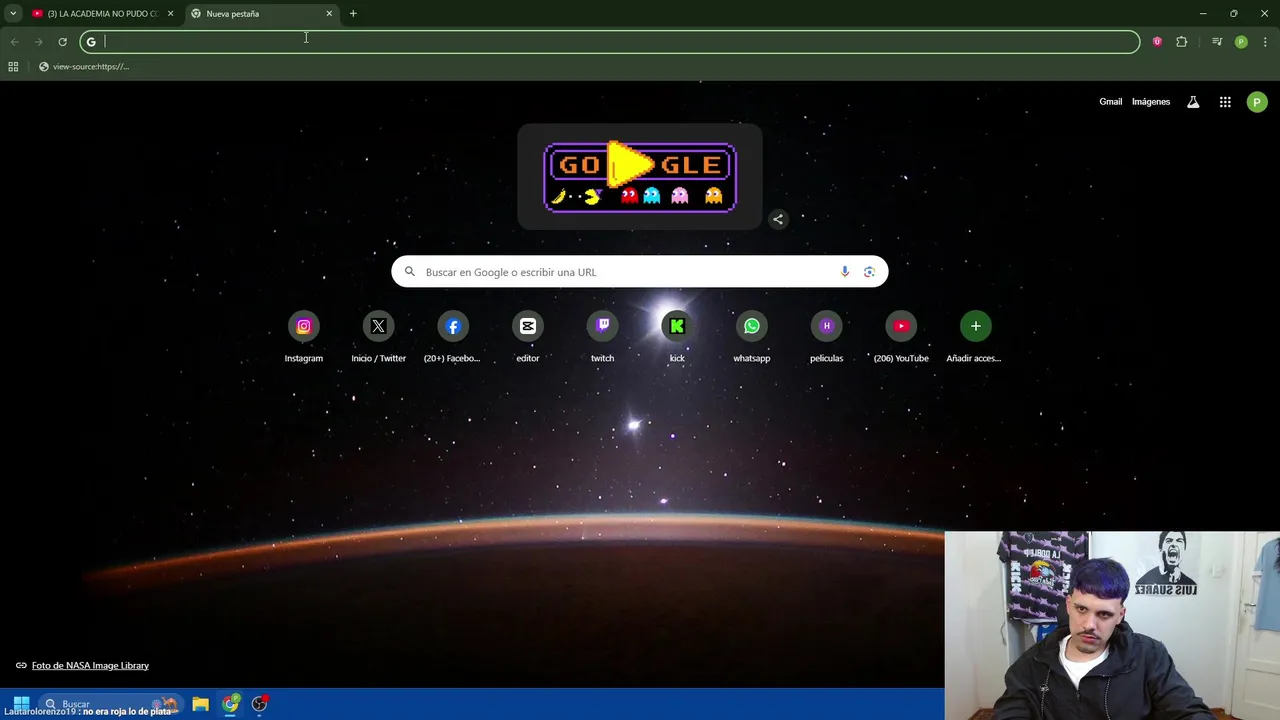Open the Gmail link

(1110, 102)
